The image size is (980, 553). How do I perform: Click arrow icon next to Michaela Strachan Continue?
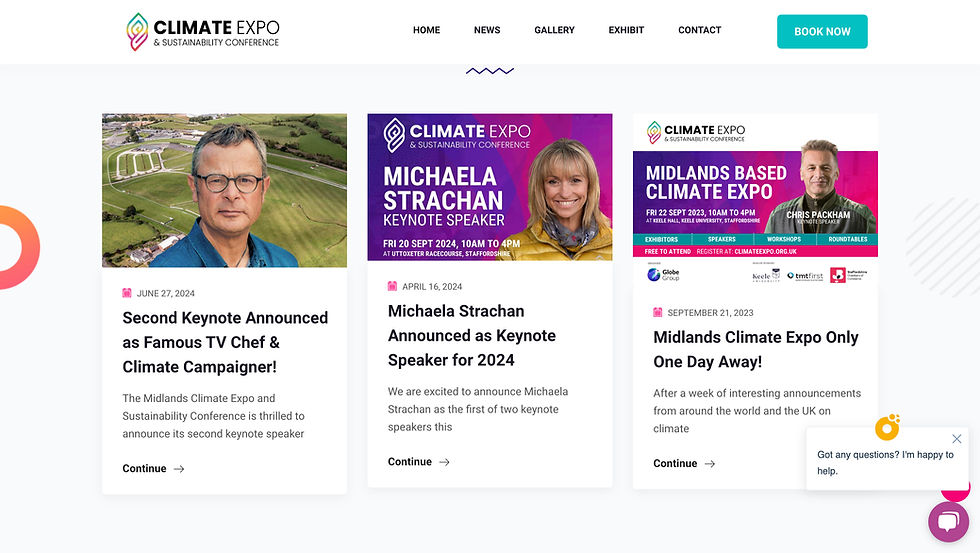pyautogui.click(x=444, y=462)
